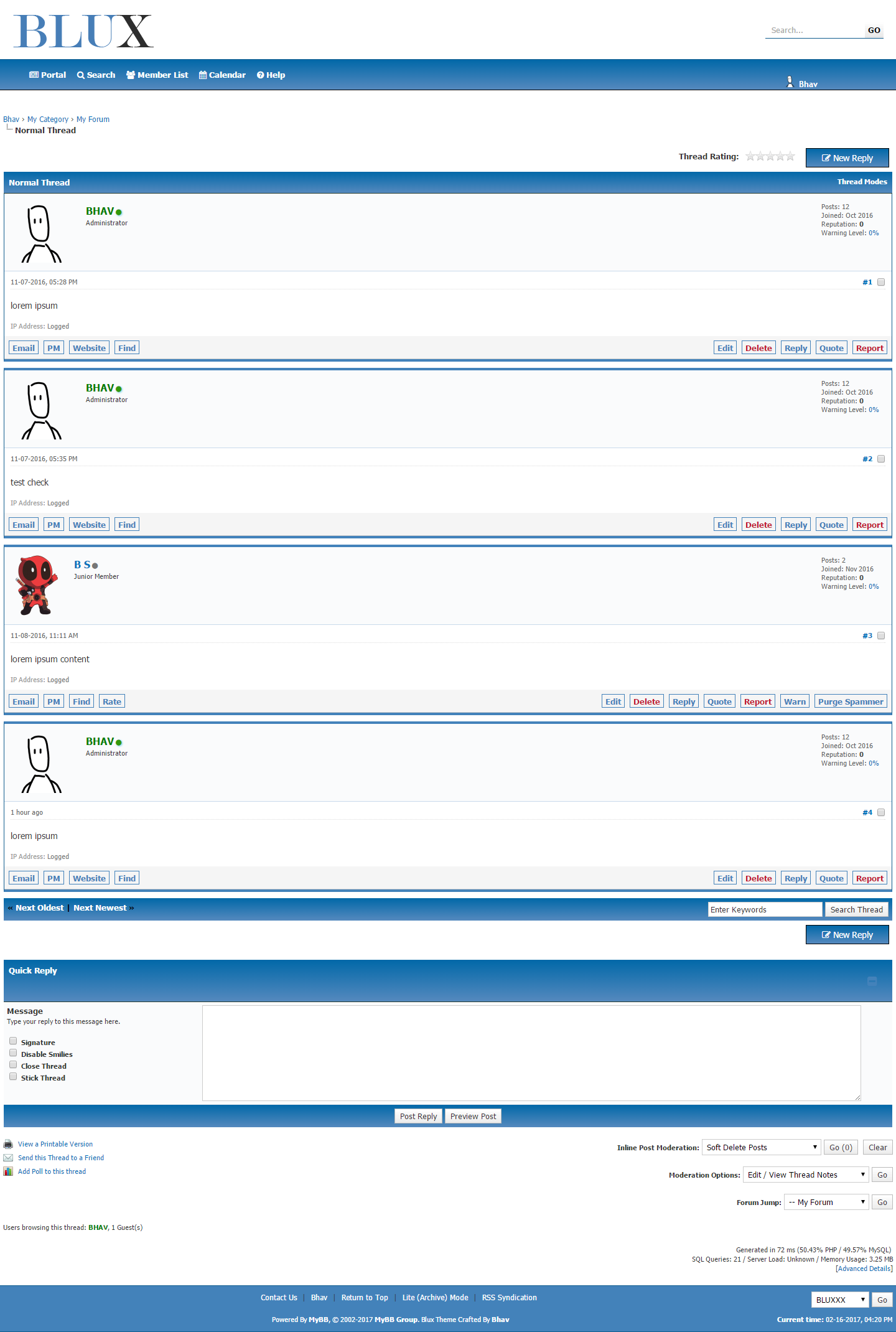Image resolution: width=896 pixels, height=1332 pixels.
Task: Open the Forum Jump dropdown
Action: click(827, 1202)
